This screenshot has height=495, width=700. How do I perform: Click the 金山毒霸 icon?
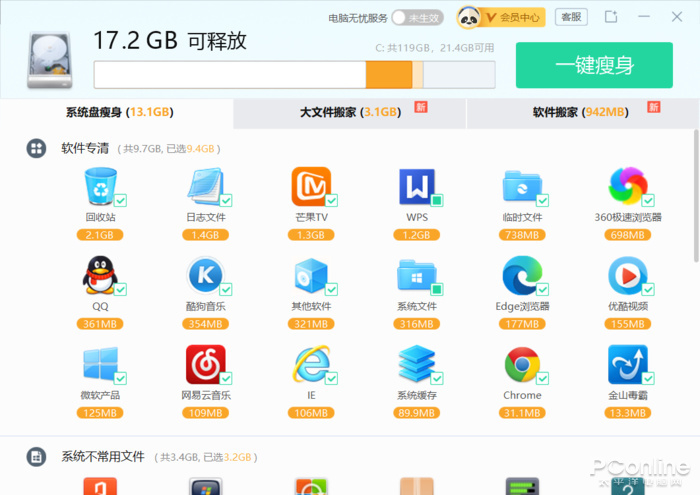[628, 364]
